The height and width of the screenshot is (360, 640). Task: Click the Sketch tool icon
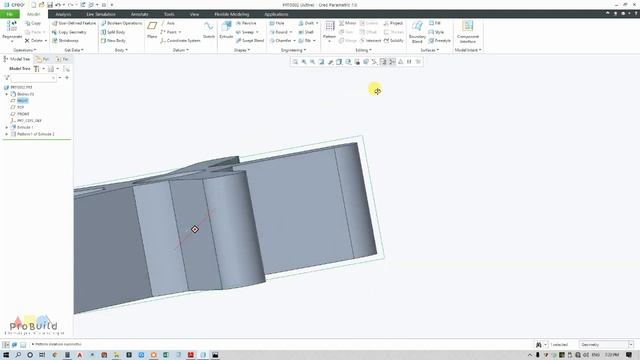point(209,30)
